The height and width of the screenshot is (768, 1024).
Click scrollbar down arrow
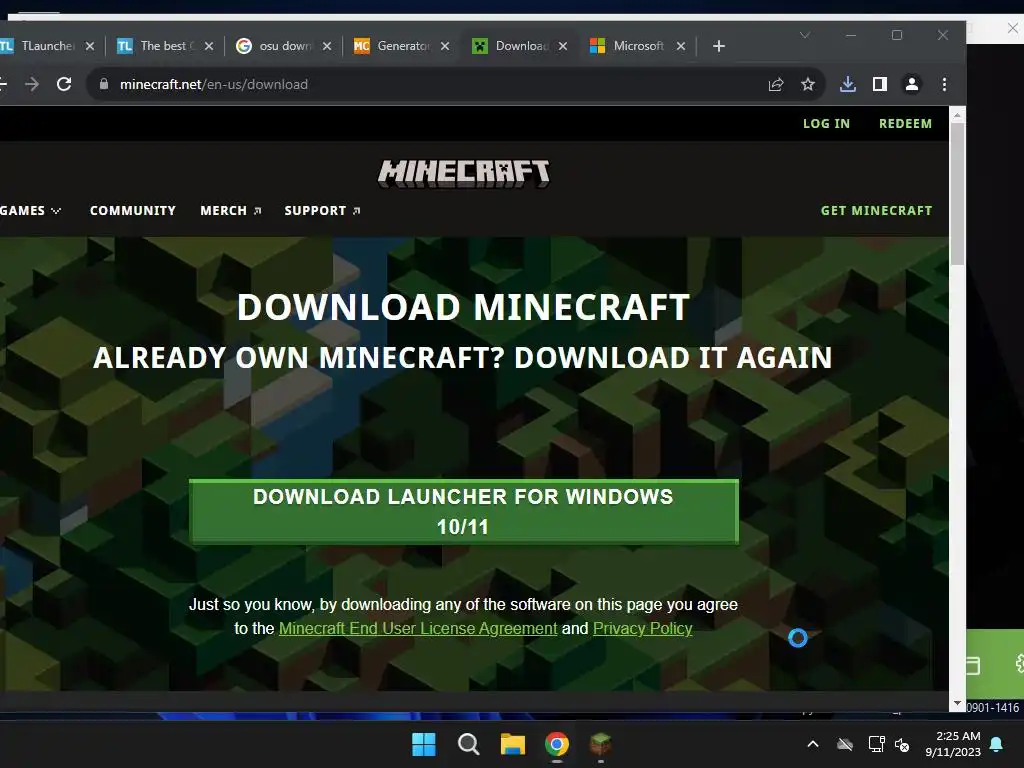tap(957, 704)
